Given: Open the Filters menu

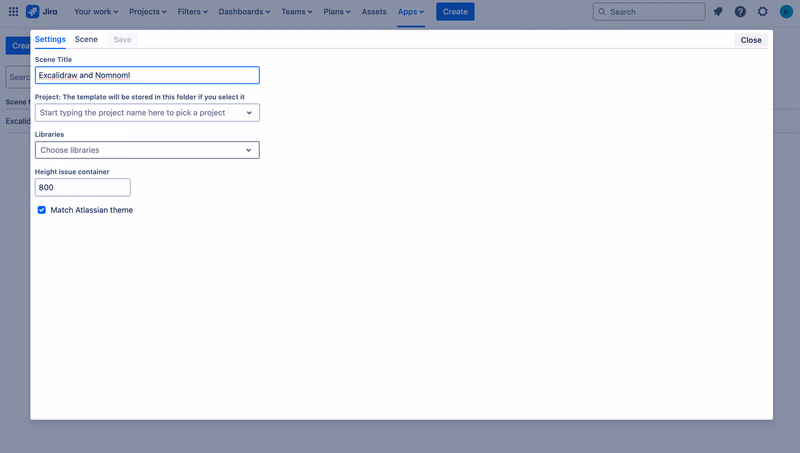Looking at the screenshot, I should (x=192, y=11).
